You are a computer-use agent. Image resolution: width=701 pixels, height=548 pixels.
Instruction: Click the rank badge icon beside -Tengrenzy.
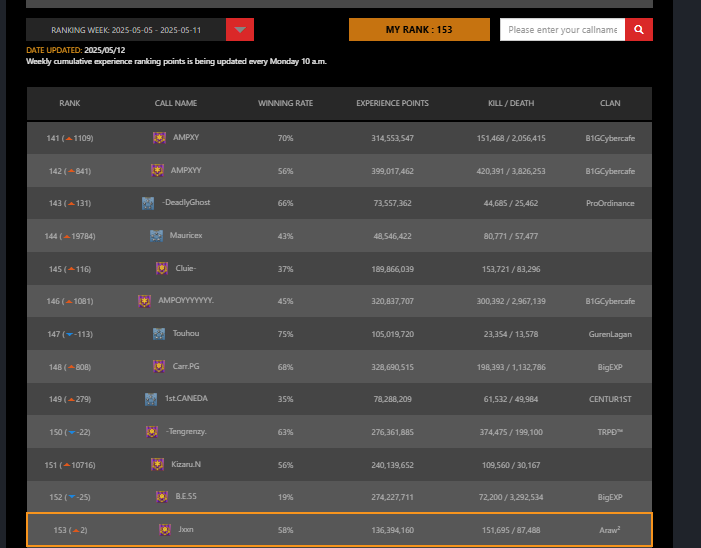pos(152,432)
